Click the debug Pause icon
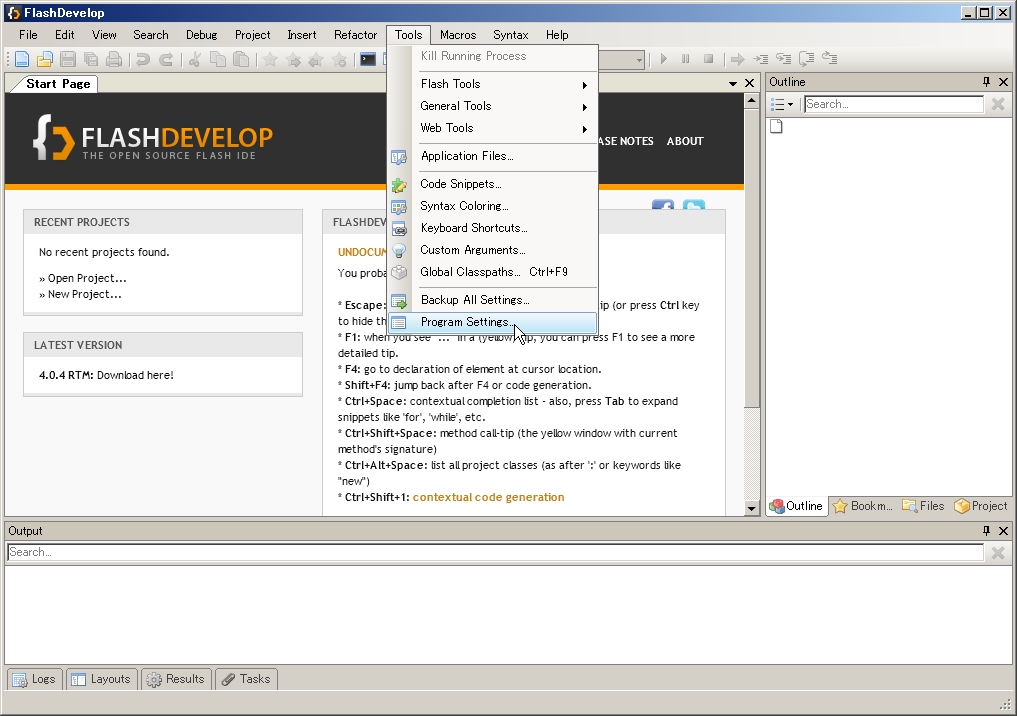Viewport: 1017px width, 716px height. (686, 59)
